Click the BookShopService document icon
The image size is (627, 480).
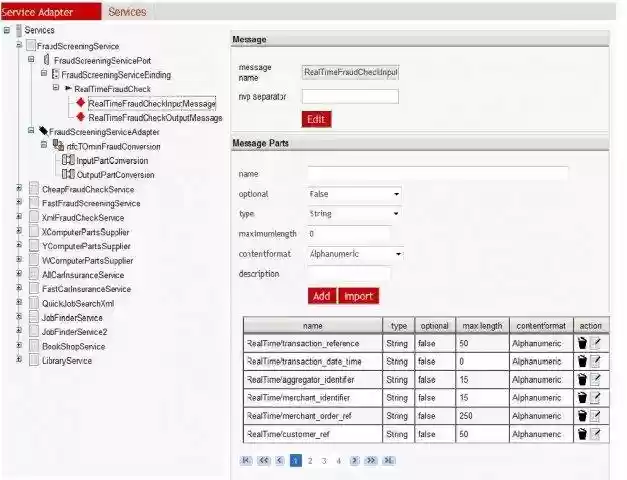(x=34, y=346)
